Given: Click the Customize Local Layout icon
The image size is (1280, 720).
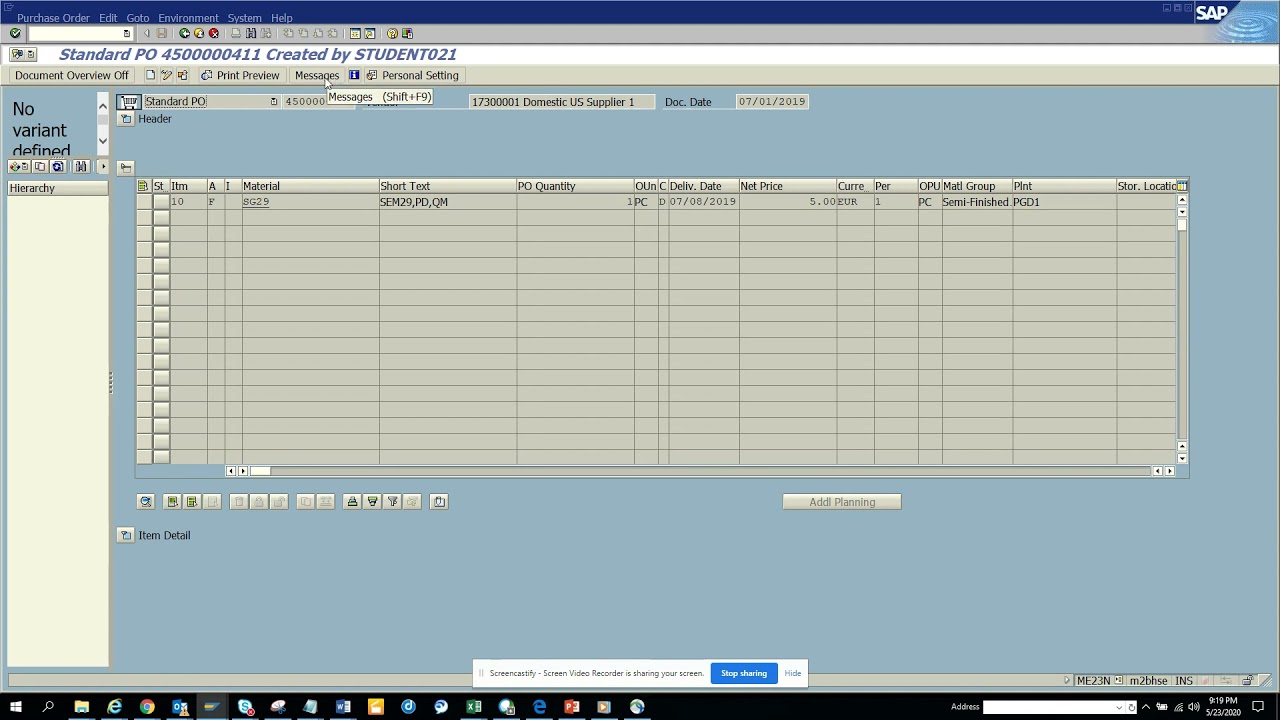Looking at the screenshot, I should point(407,33).
